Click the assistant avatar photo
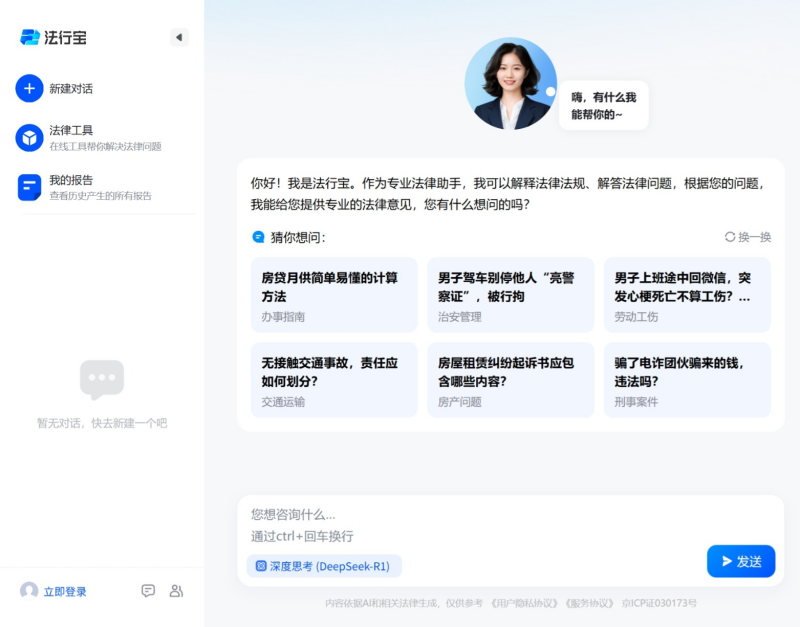This screenshot has height=627, width=800. click(510, 84)
